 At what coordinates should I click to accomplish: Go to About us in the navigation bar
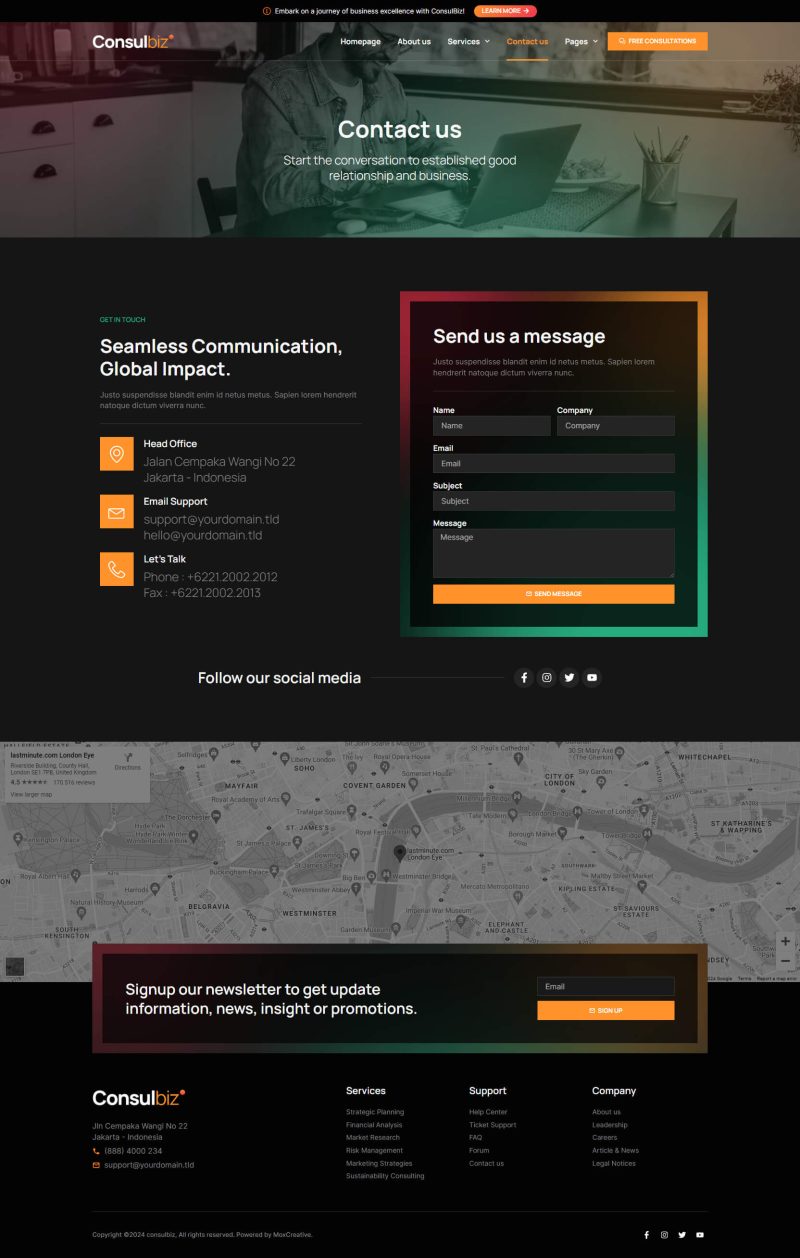(414, 42)
